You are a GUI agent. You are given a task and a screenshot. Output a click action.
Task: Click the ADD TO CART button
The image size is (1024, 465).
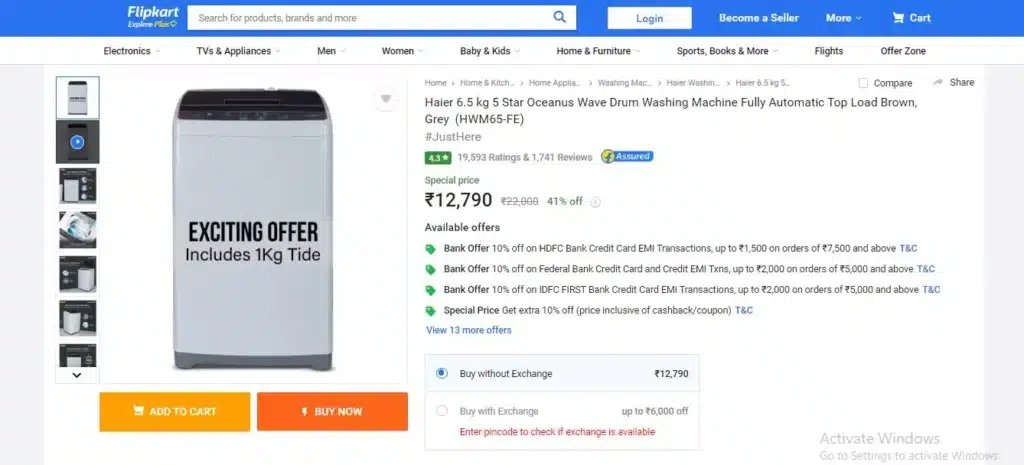point(174,411)
